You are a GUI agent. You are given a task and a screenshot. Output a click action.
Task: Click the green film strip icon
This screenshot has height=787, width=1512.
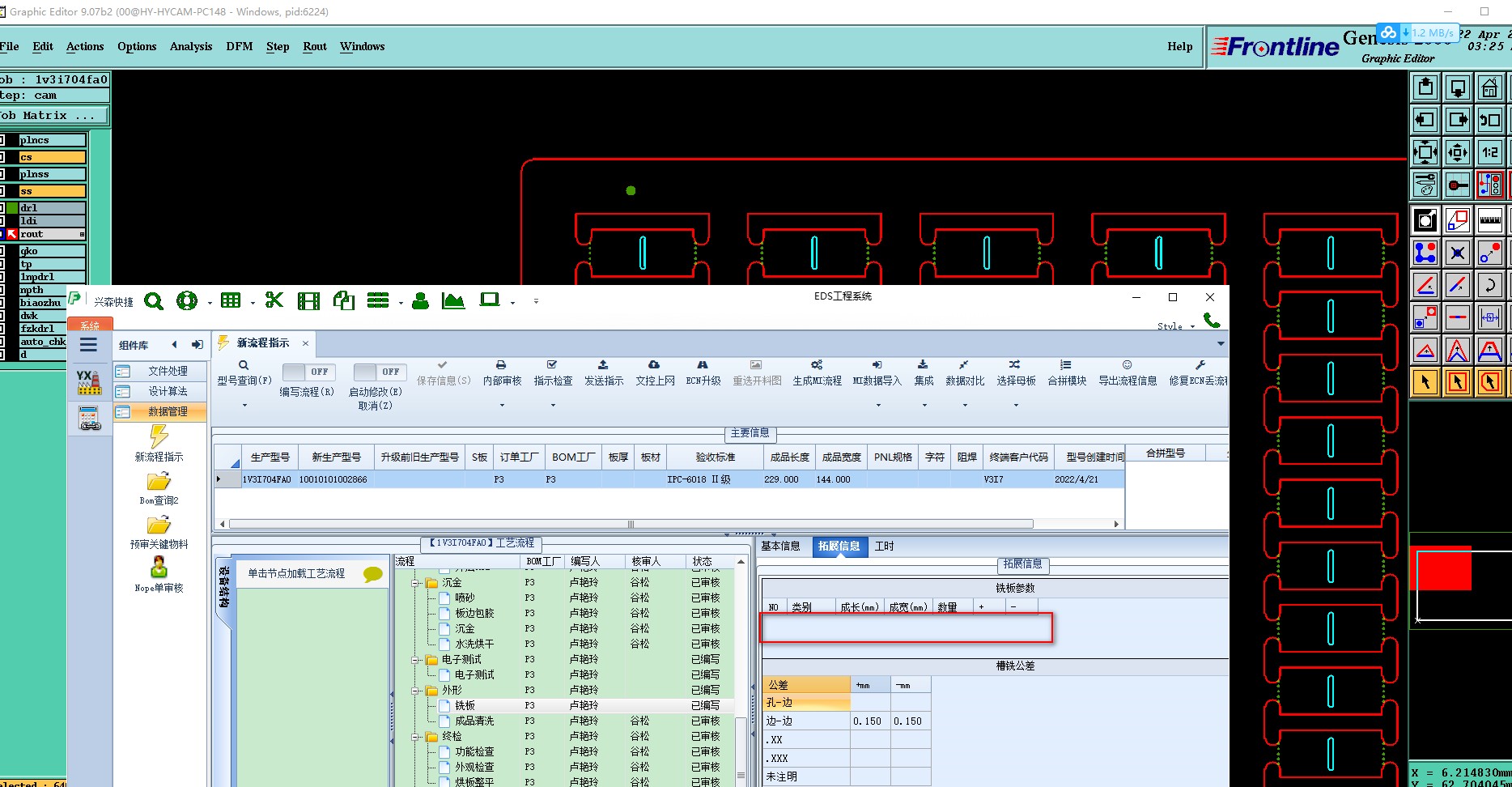[x=308, y=301]
